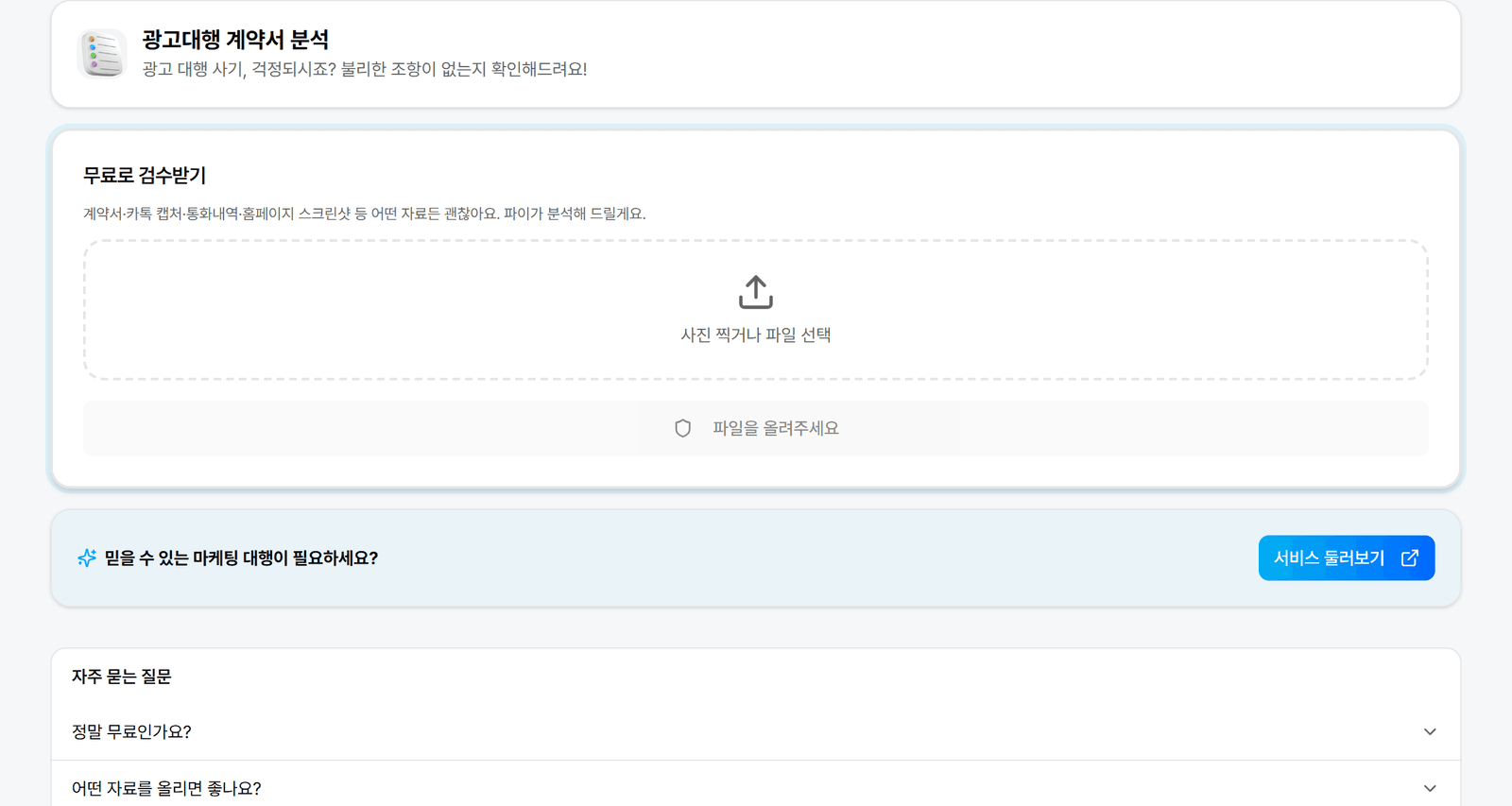The height and width of the screenshot is (806, 1512).
Task: Click the shield icon beside 파일을 올려주세요
Action: 683,428
